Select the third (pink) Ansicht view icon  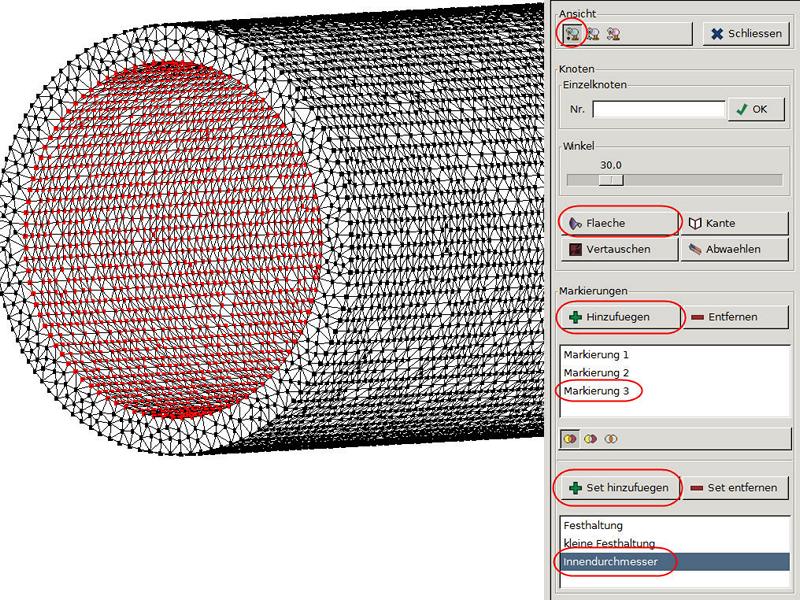pos(614,34)
